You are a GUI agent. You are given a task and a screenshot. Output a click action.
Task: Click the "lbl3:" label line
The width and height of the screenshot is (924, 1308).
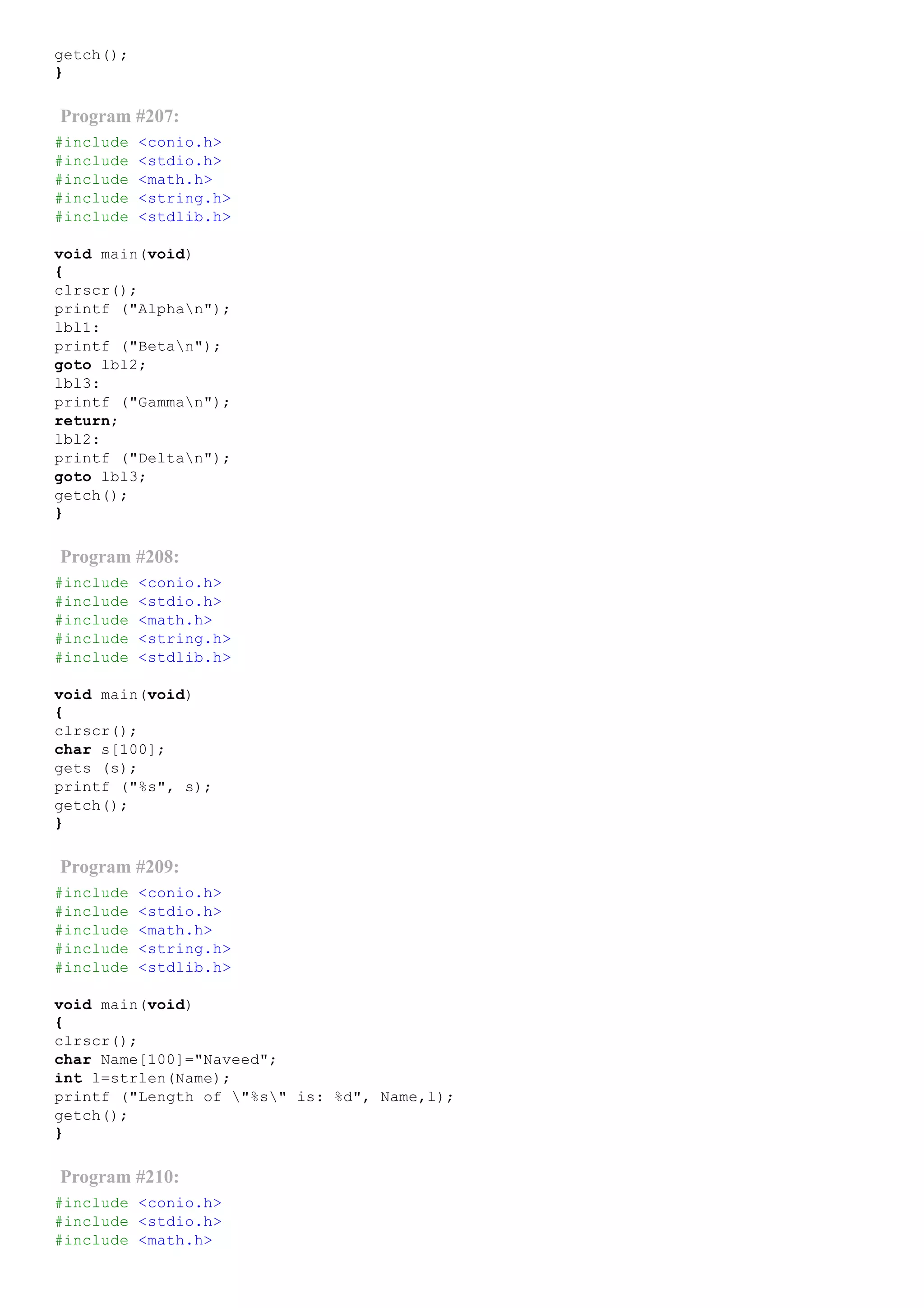[x=77, y=383]
